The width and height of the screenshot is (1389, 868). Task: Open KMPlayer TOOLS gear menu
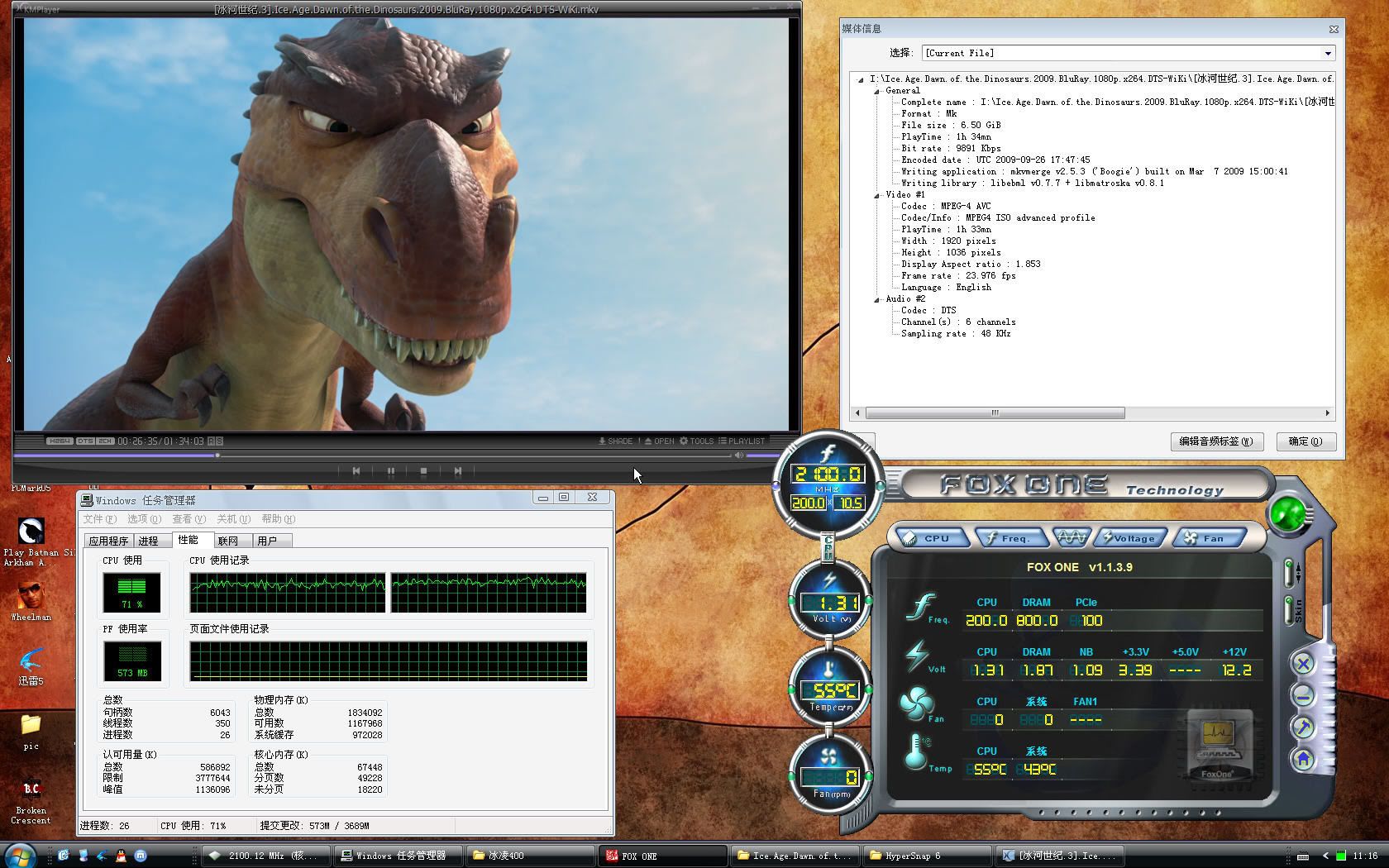[696, 441]
